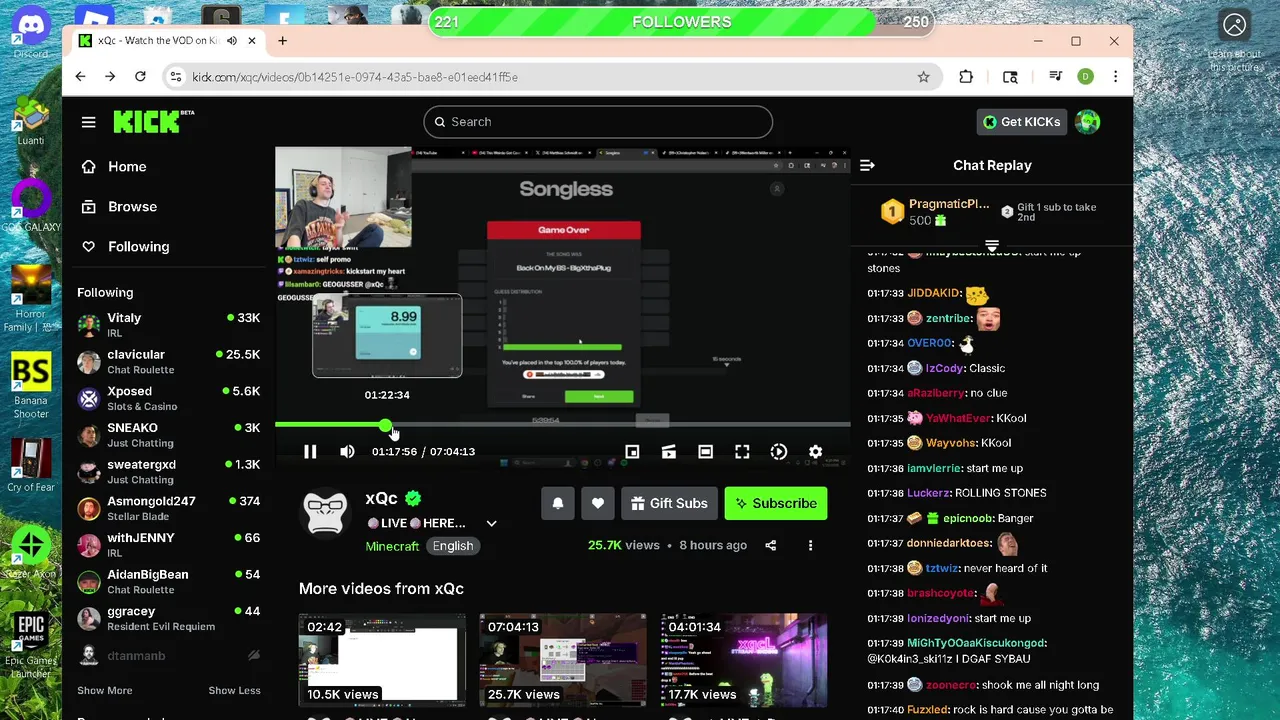Image resolution: width=1280 pixels, height=720 pixels.
Task: Open the three-dot video options menu
Action: click(x=810, y=545)
